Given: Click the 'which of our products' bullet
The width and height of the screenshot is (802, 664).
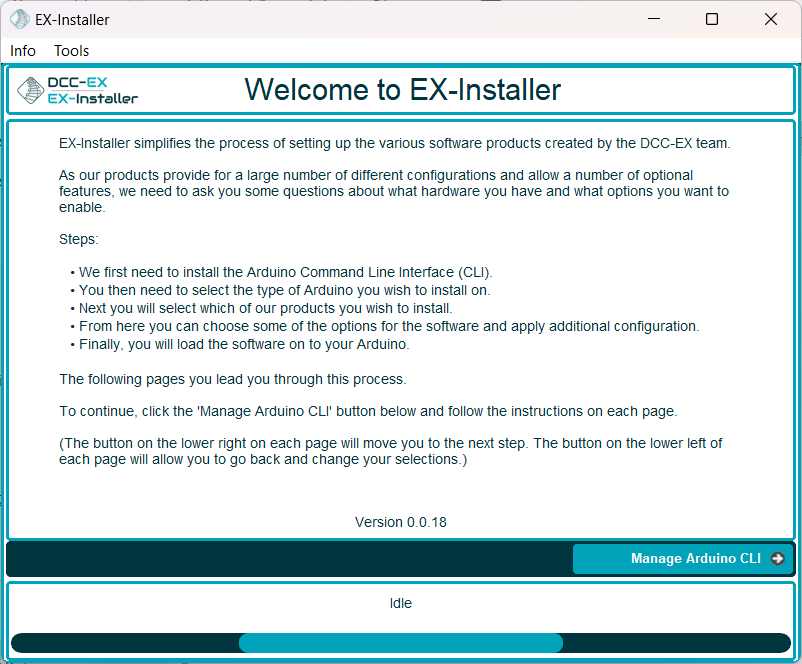Looking at the screenshot, I should [265, 308].
